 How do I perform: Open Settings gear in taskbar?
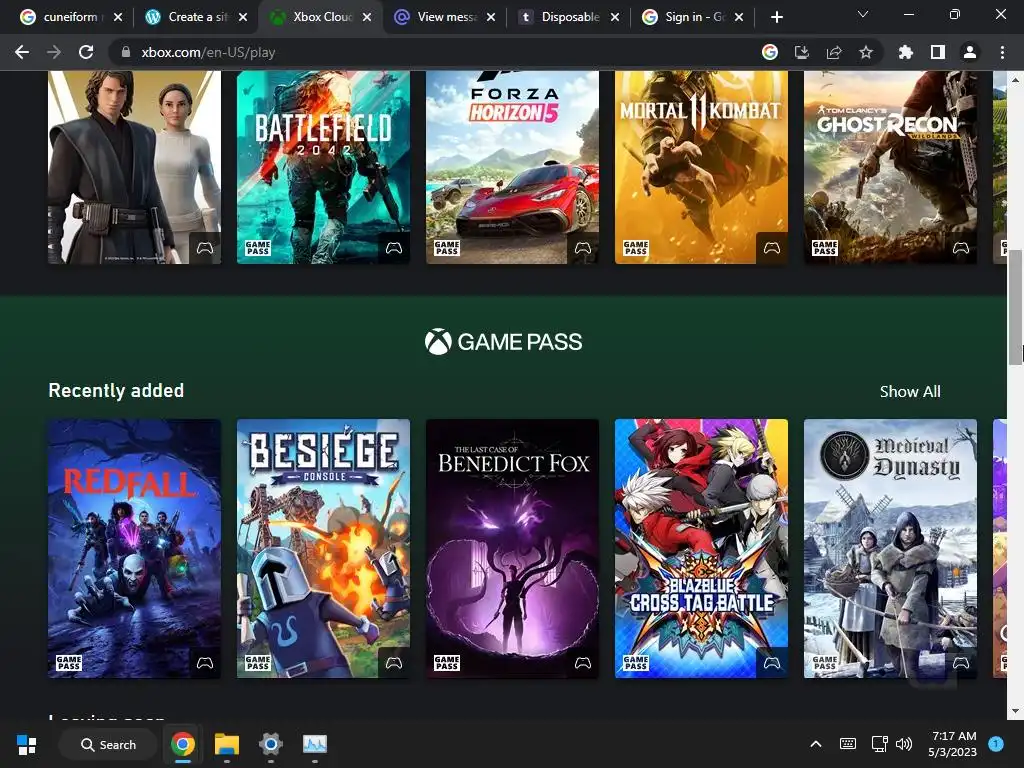pyautogui.click(x=270, y=744)
